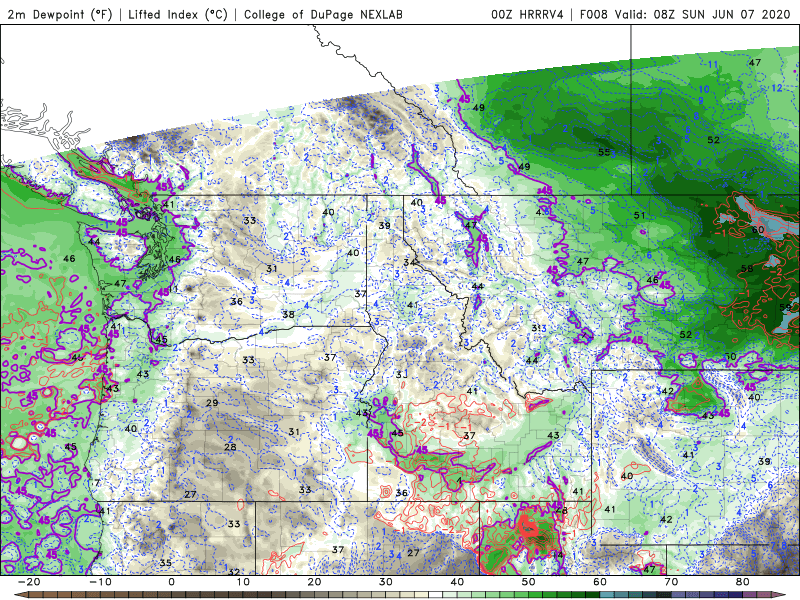Image resolution: width=800 pixels, height=600 pixels.
Task: Click the "80" color scale label
Action: click(743, 582)
